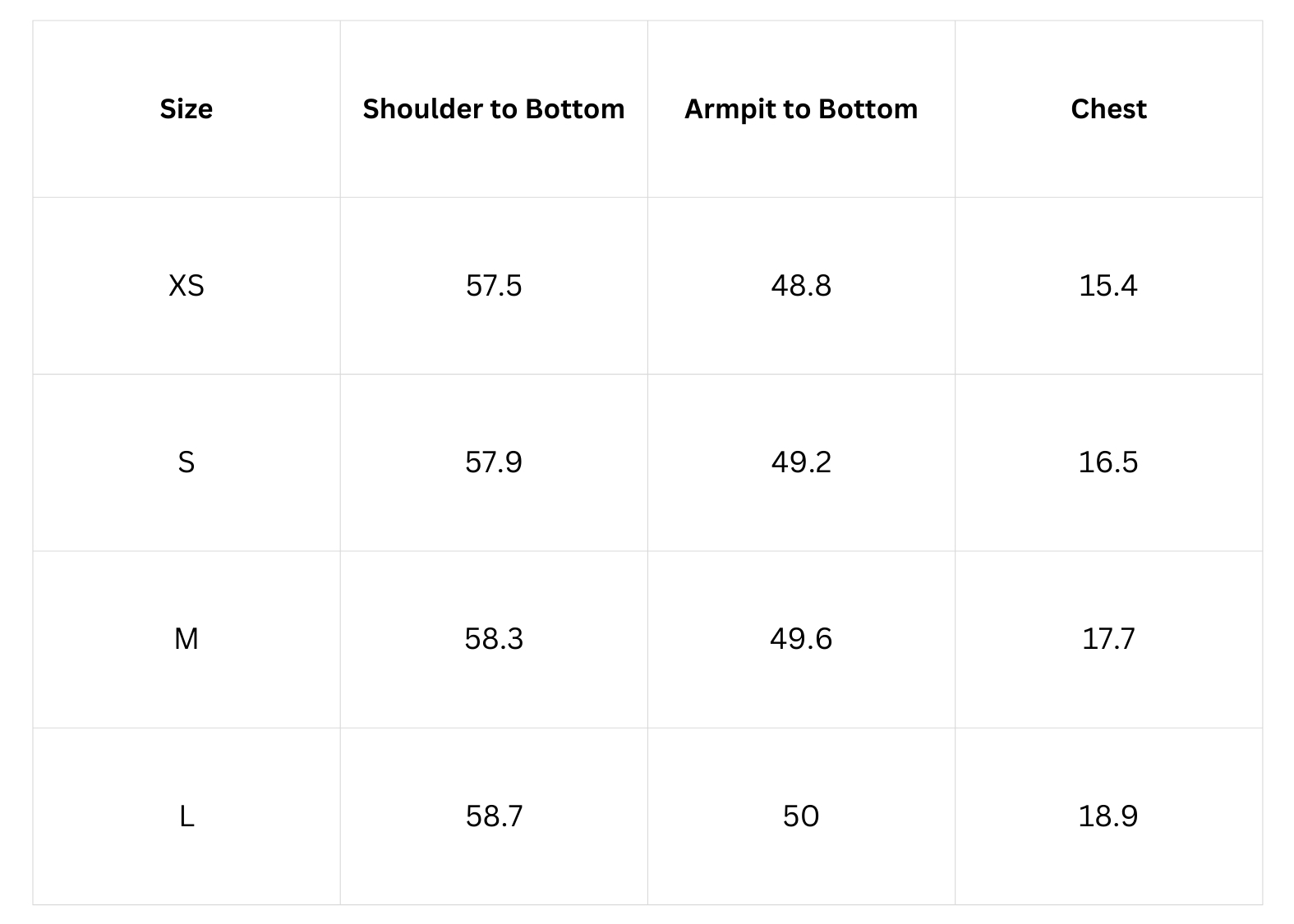1294x924 pixels.
Task: Click the 50 armpit measurement cell
Action: click(x=801, y=816)
